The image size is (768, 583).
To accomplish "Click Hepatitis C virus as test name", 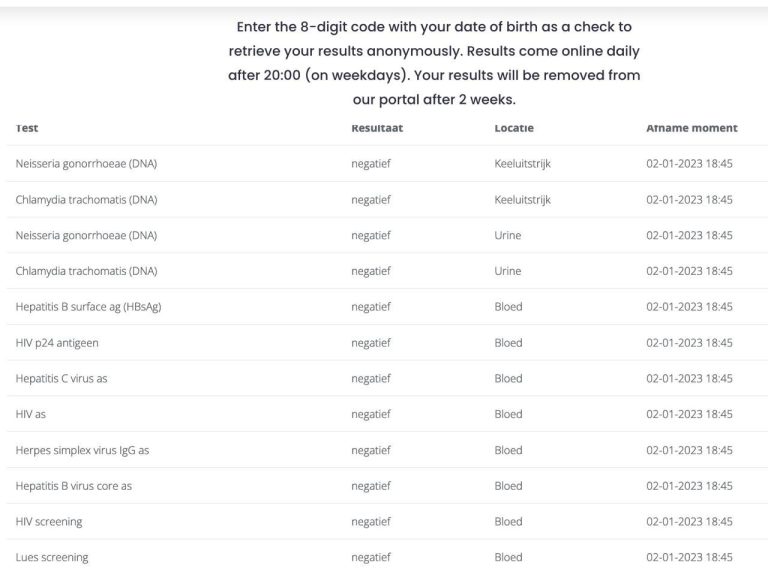I will pos(61,379).
